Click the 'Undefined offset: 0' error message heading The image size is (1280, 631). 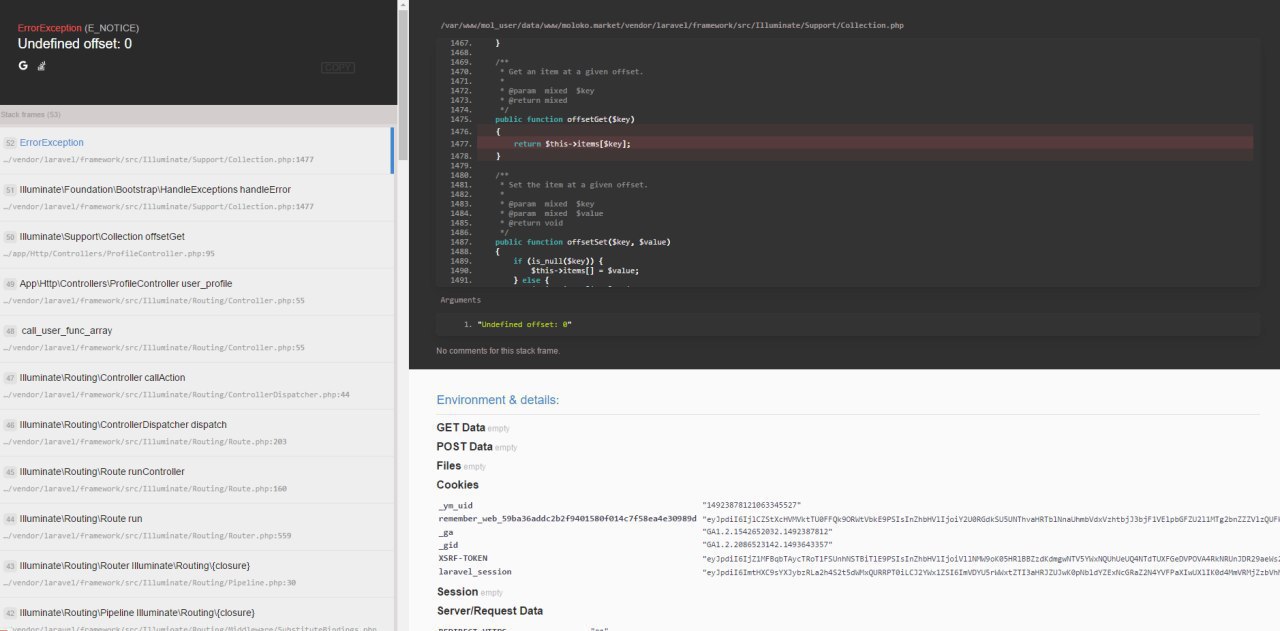pos(75,44)
